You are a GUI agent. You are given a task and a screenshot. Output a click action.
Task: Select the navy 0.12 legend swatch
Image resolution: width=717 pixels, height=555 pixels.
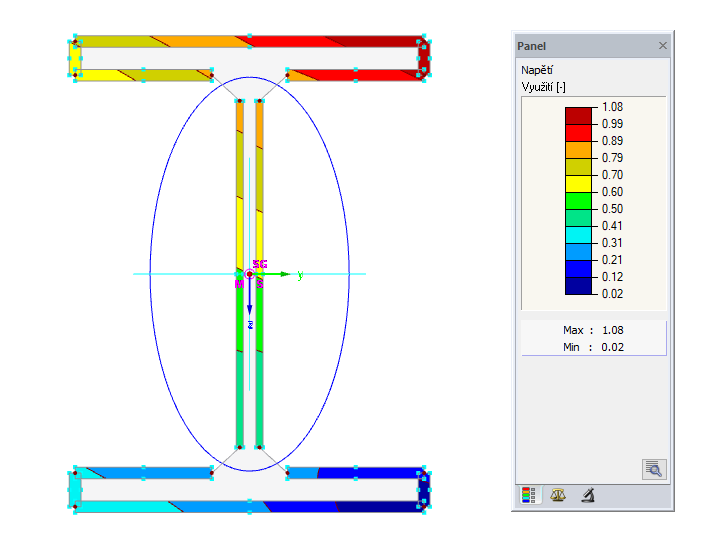click(578, 286)
